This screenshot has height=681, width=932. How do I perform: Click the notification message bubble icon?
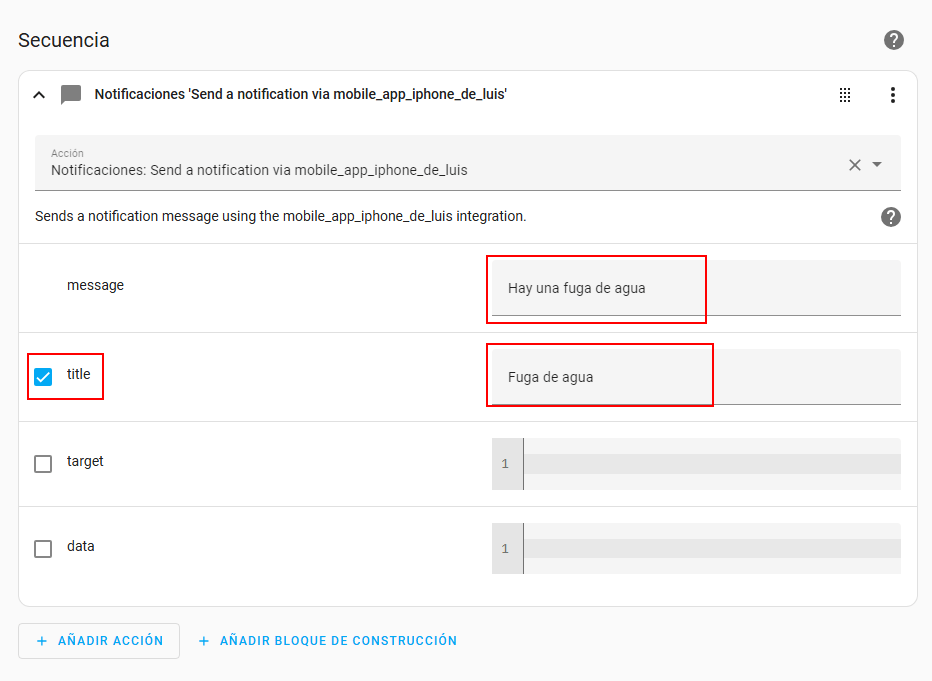pyautogui.click(x=71, y=95)
